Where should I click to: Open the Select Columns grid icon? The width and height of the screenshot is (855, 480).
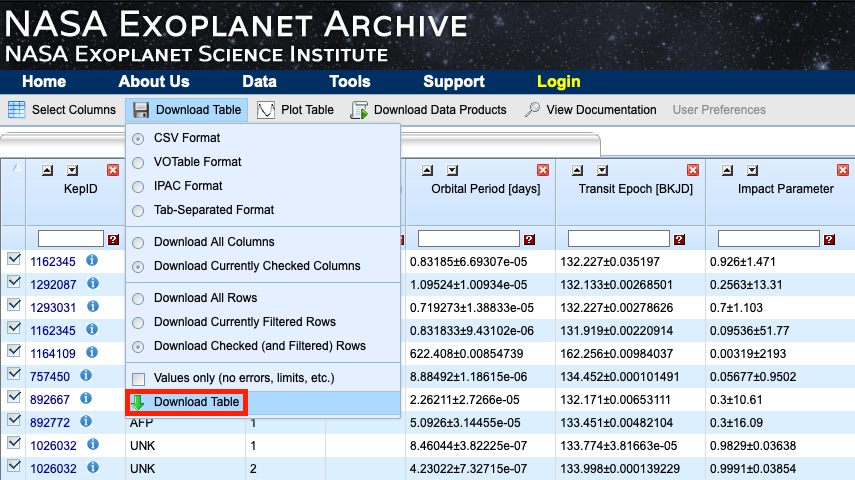point(16,110)
